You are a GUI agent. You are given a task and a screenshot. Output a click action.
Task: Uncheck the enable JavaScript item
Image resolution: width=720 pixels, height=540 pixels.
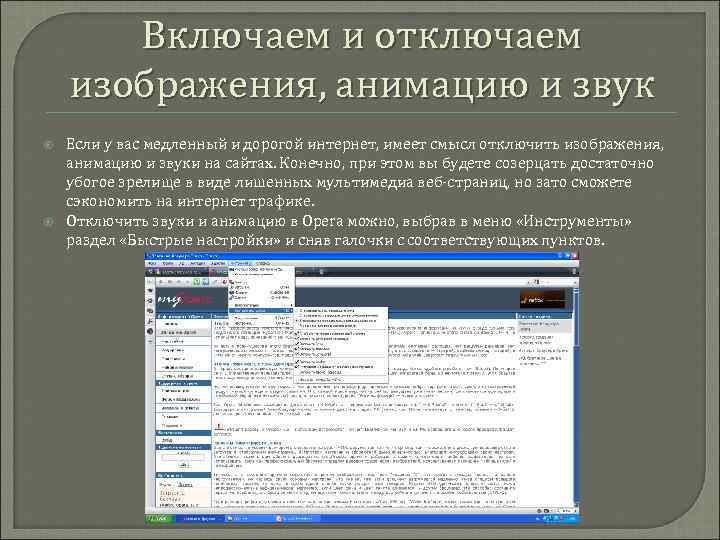point(341,354)
